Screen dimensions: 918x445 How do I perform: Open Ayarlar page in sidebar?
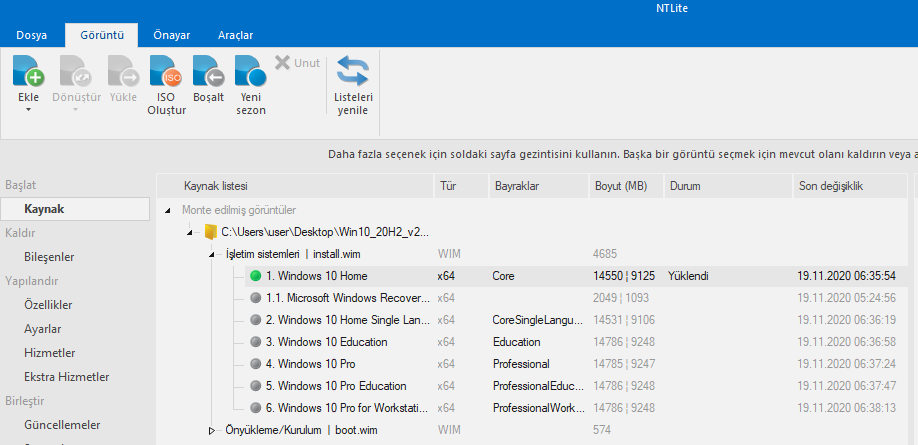click(42, 329)
